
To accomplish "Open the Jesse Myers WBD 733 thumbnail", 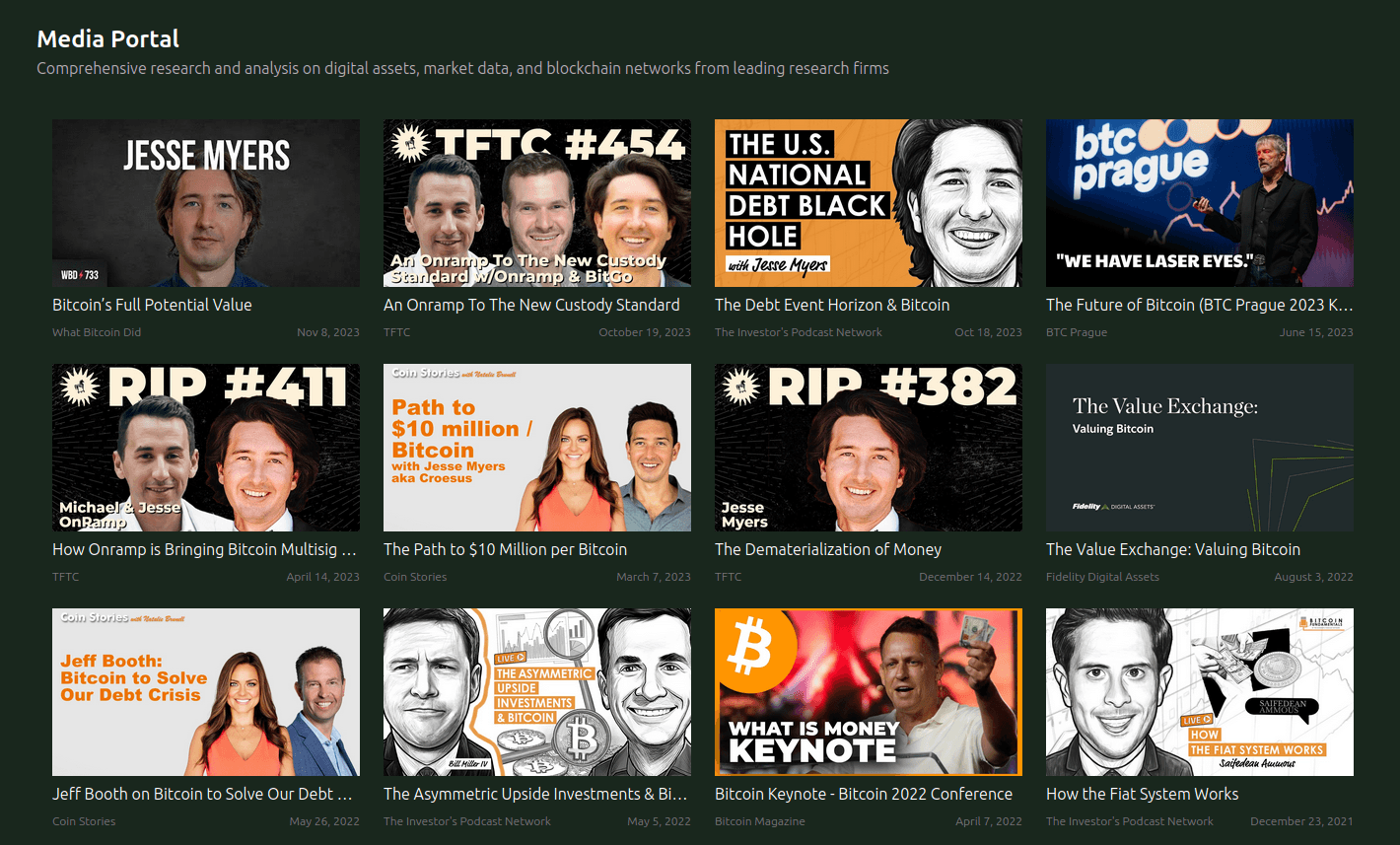I will click(205, 203).
